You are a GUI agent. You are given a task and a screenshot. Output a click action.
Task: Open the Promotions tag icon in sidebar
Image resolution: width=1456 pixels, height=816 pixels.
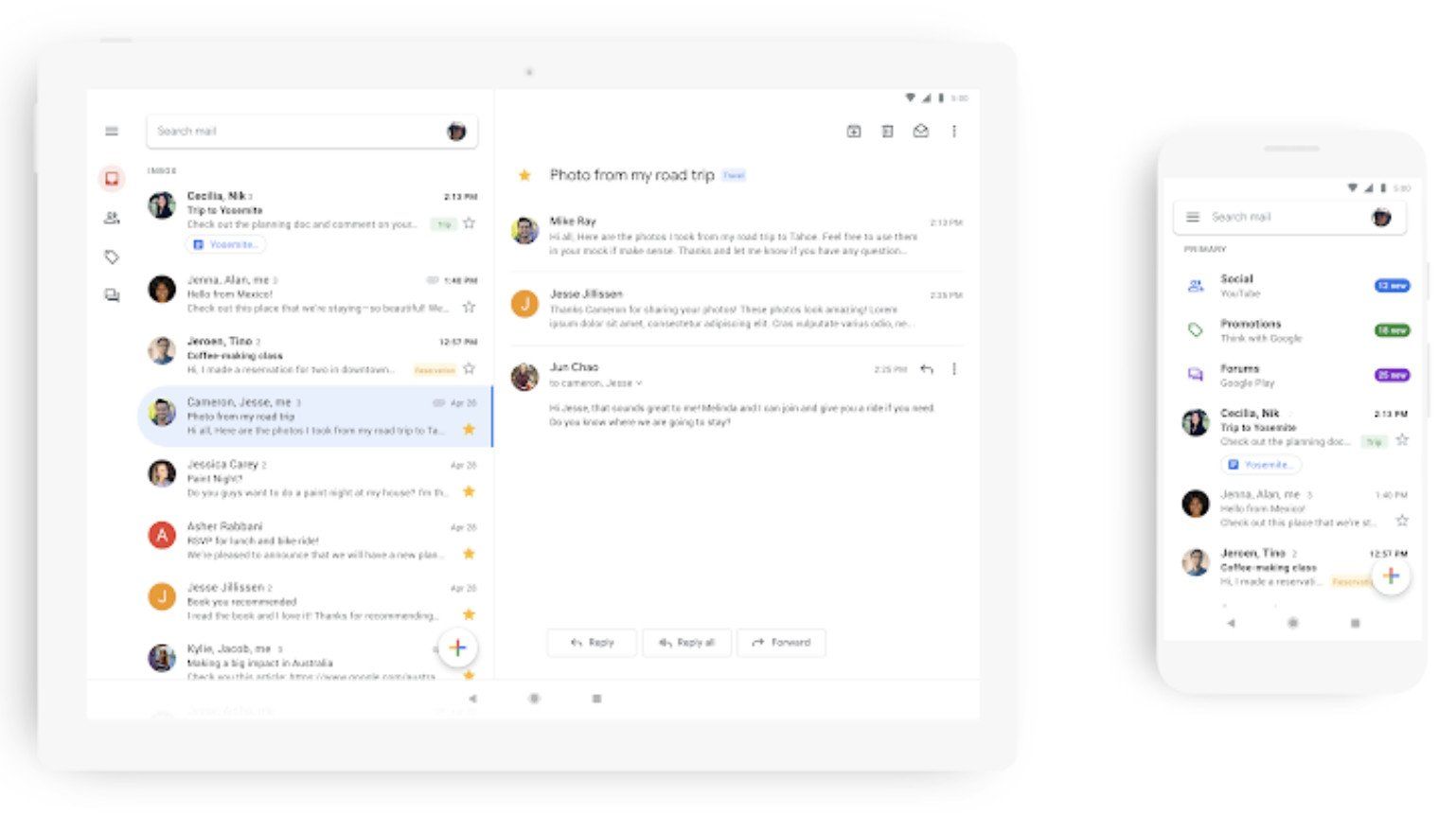click(112, 257)
